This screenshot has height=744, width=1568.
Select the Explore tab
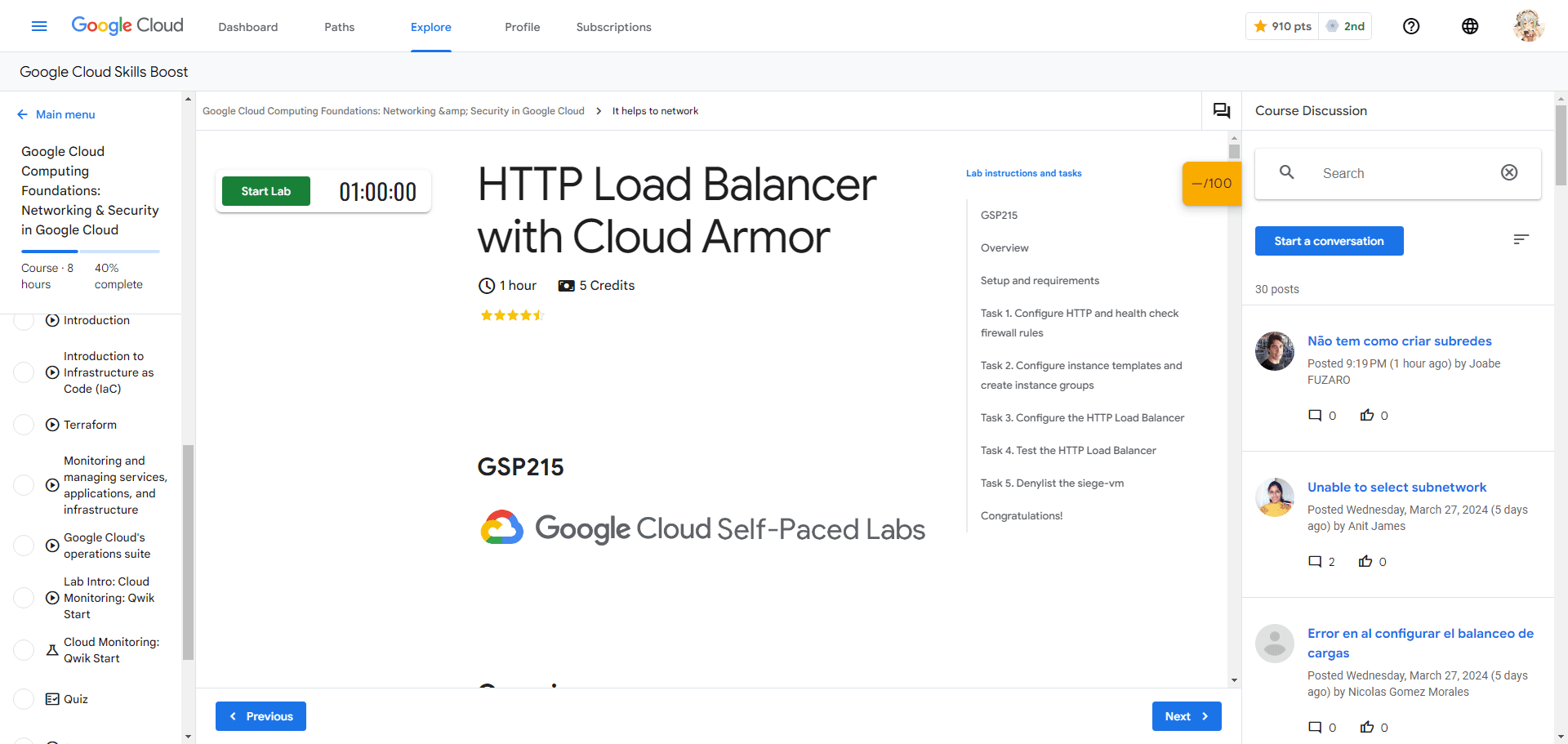431,27
